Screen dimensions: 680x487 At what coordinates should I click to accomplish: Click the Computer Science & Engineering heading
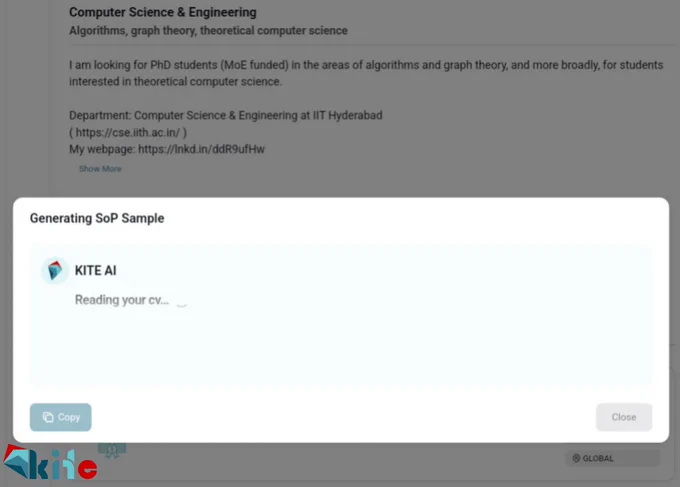(163, 12)
